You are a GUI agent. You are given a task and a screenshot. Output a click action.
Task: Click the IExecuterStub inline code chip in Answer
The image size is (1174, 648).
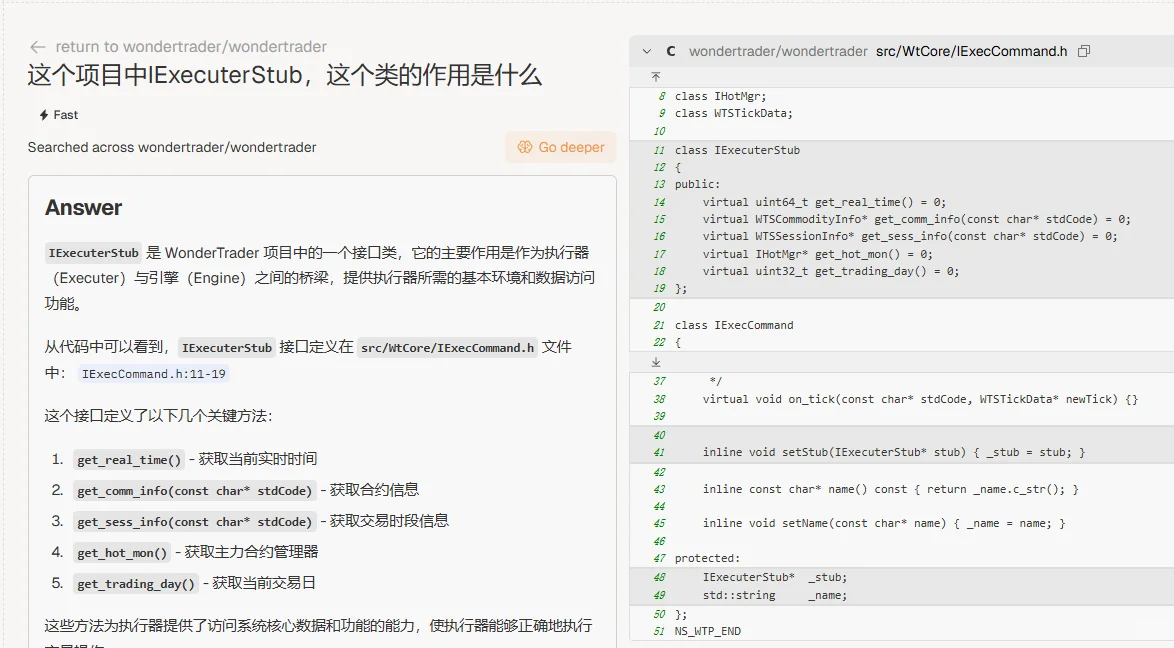coord(93,252)
